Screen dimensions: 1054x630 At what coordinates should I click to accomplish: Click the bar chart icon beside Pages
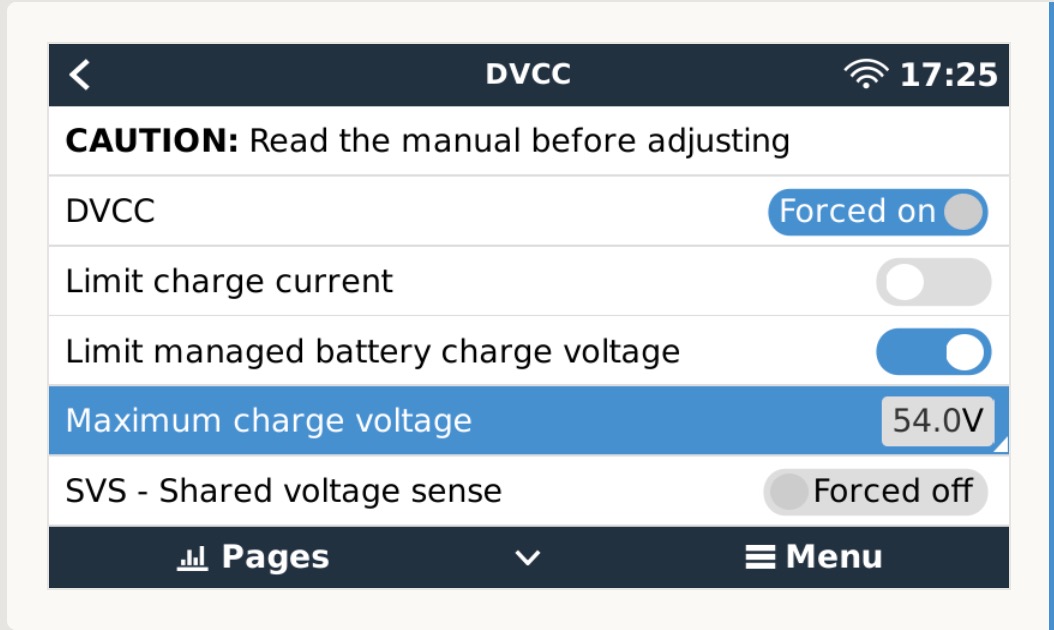tap(190, 559)
